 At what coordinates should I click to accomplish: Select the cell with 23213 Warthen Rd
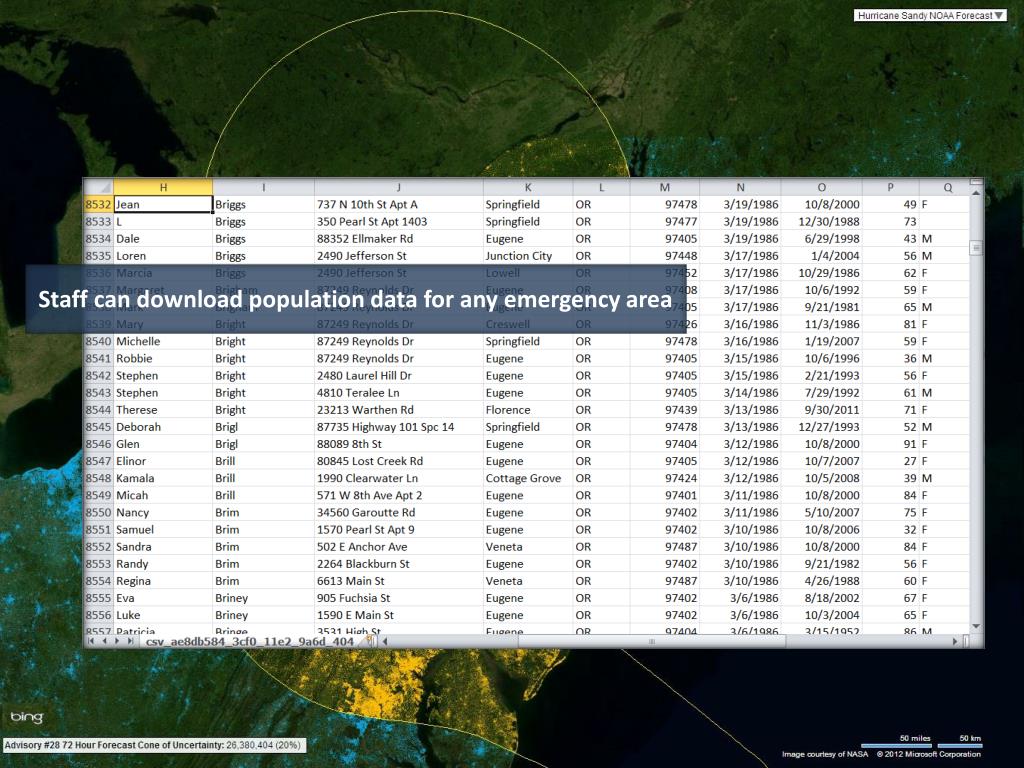point(398,409)
